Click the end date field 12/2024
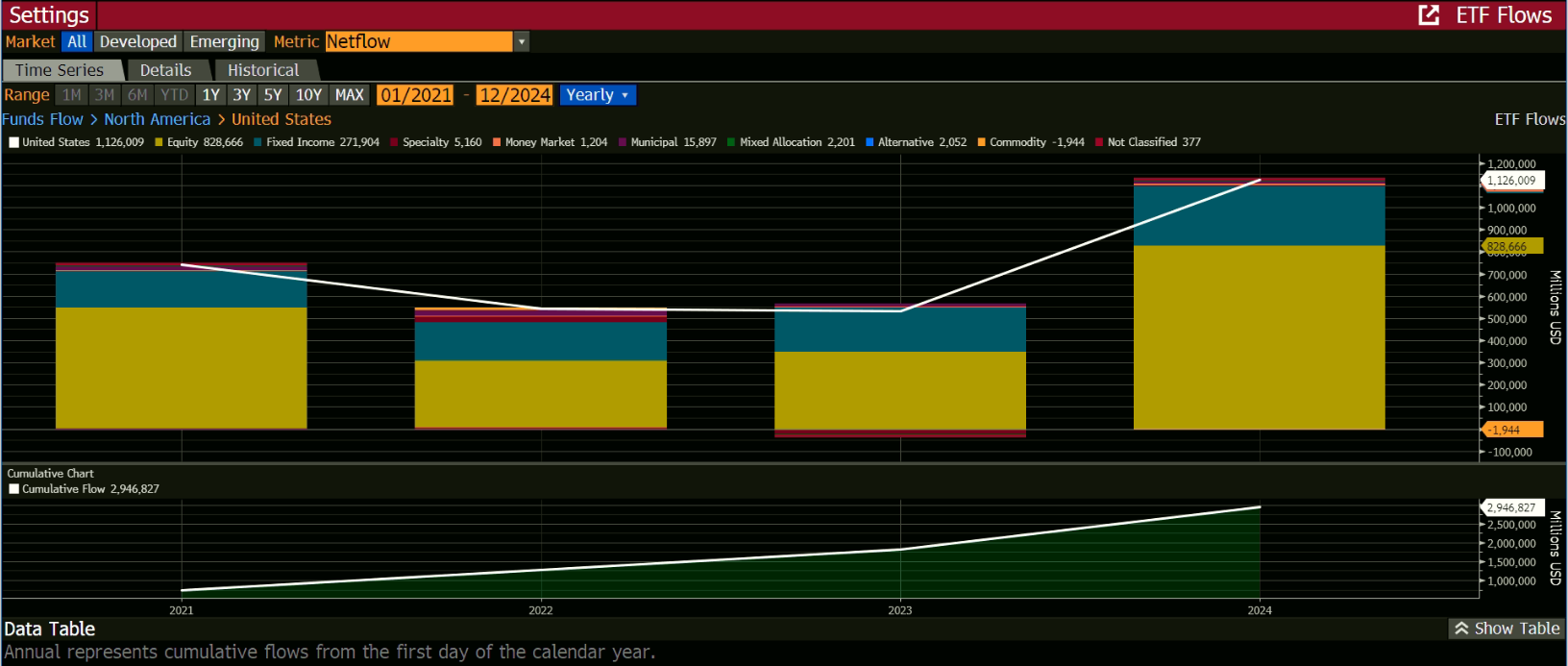 (x=515, y=95)
